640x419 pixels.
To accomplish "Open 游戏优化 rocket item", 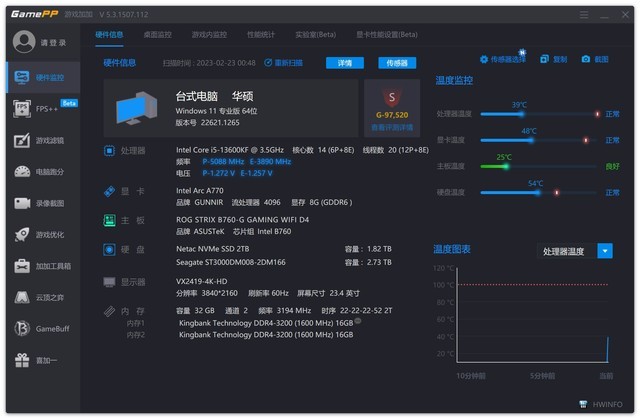I will coord(43,235).
